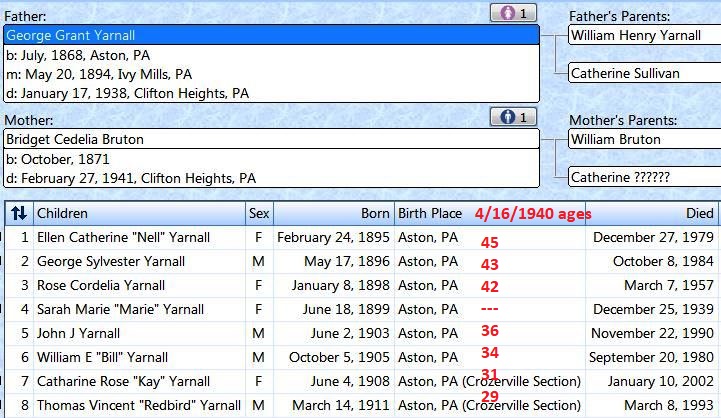Screen dimensions: 721x418
Task: Open father's mother Catherine Sullivan
Action: click(x=643, y=73)
